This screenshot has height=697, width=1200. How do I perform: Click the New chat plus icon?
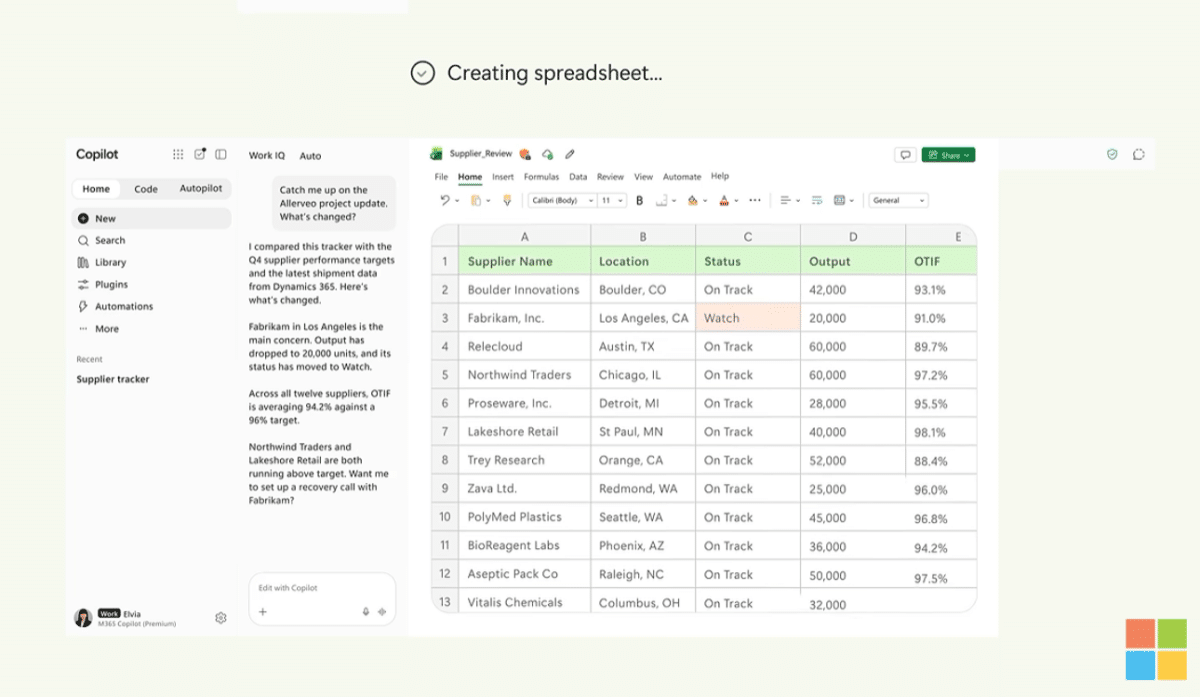click(x=84, y=218)
